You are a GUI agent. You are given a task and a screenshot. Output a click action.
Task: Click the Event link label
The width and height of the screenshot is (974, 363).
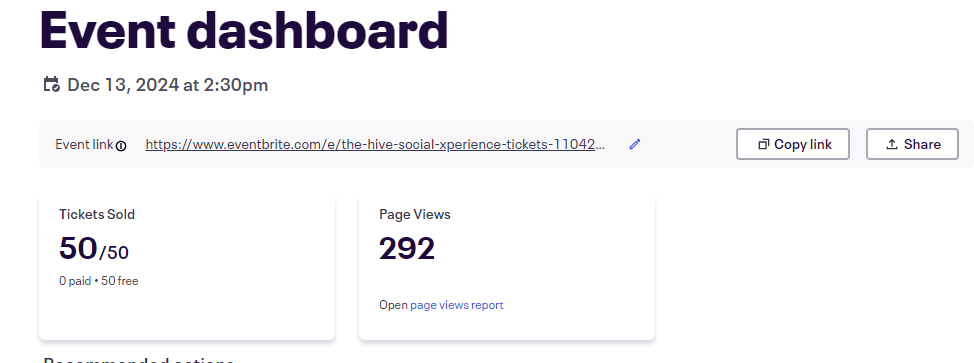pos(84,144)
